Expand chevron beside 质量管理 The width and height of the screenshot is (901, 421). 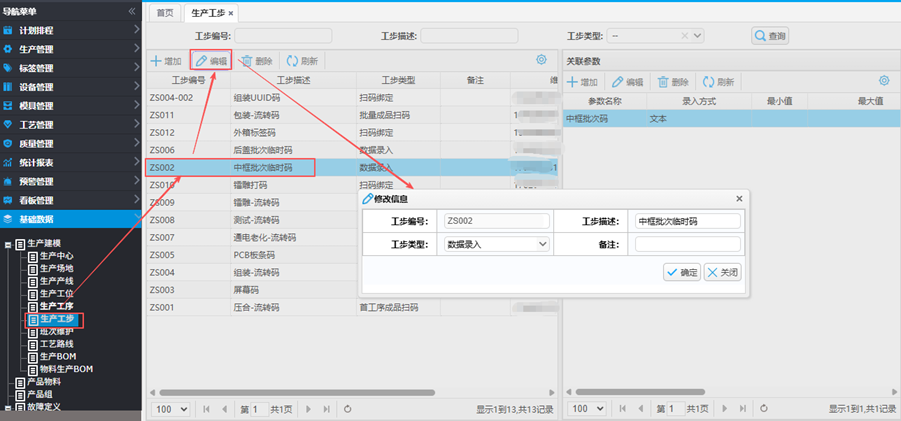(x=136, y=142)
